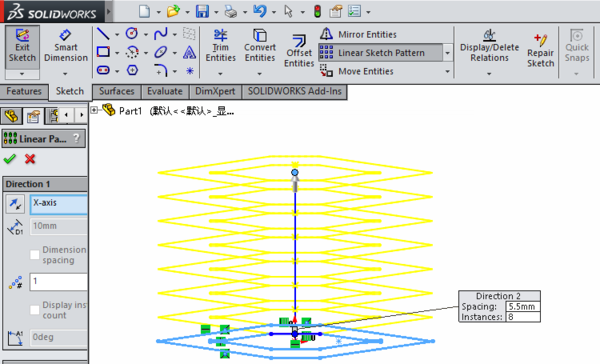This screenshot has height=364, width=600.
Task: Click the panel tabs right arrow
Action: point(81,115)
